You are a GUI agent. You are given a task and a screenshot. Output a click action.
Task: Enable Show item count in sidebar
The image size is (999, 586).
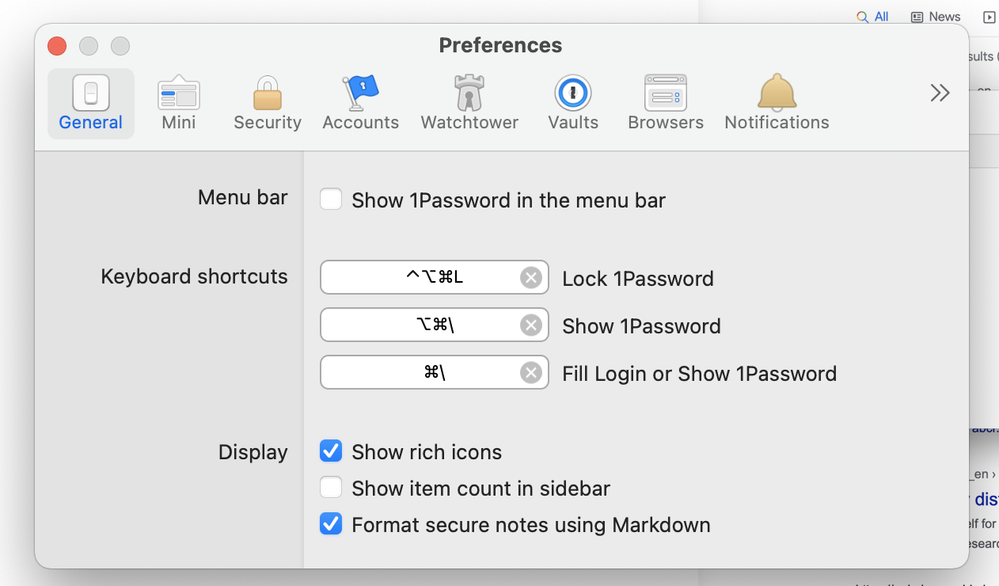coord(331,488)
